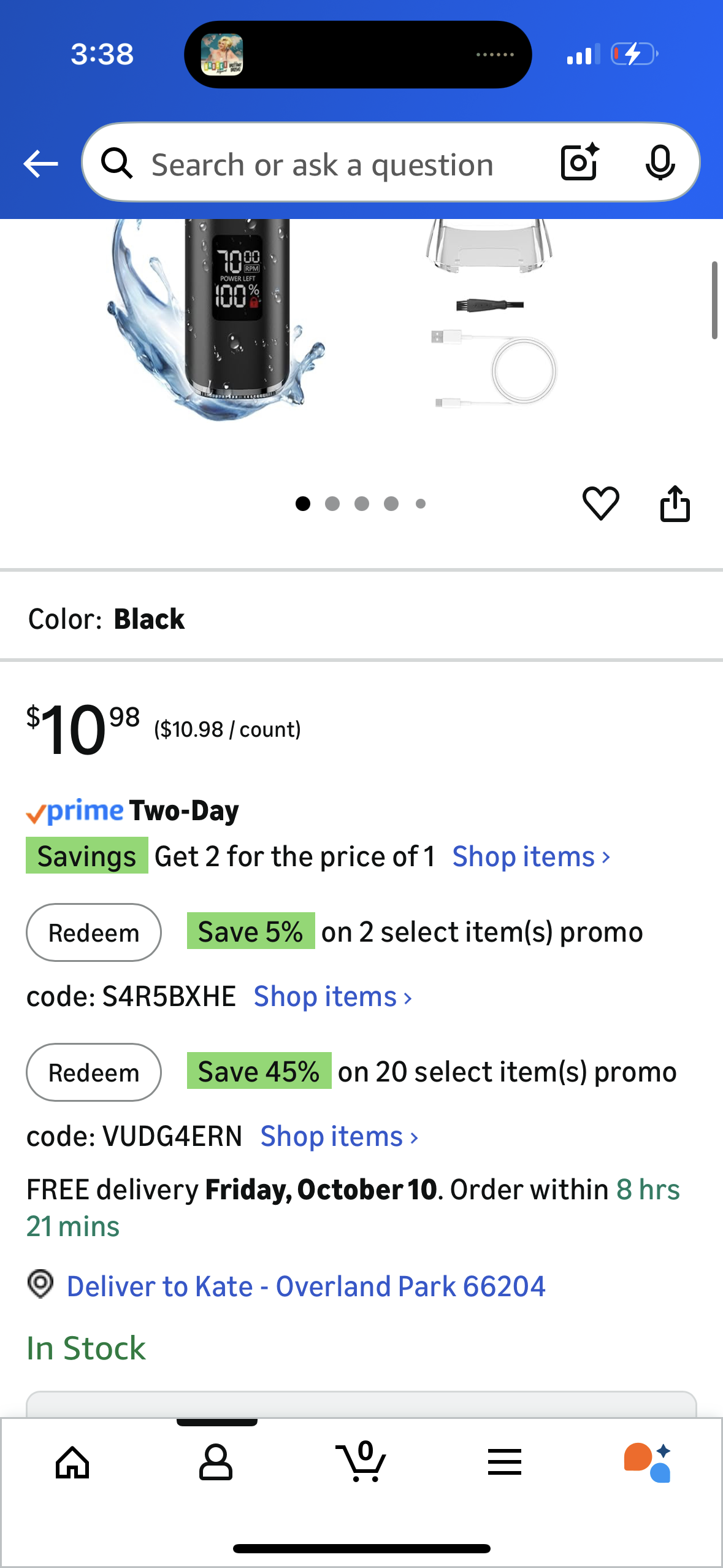723x1568 pixels.
Task: Redeem the Save 5% promo
Action: pos(94,932)
